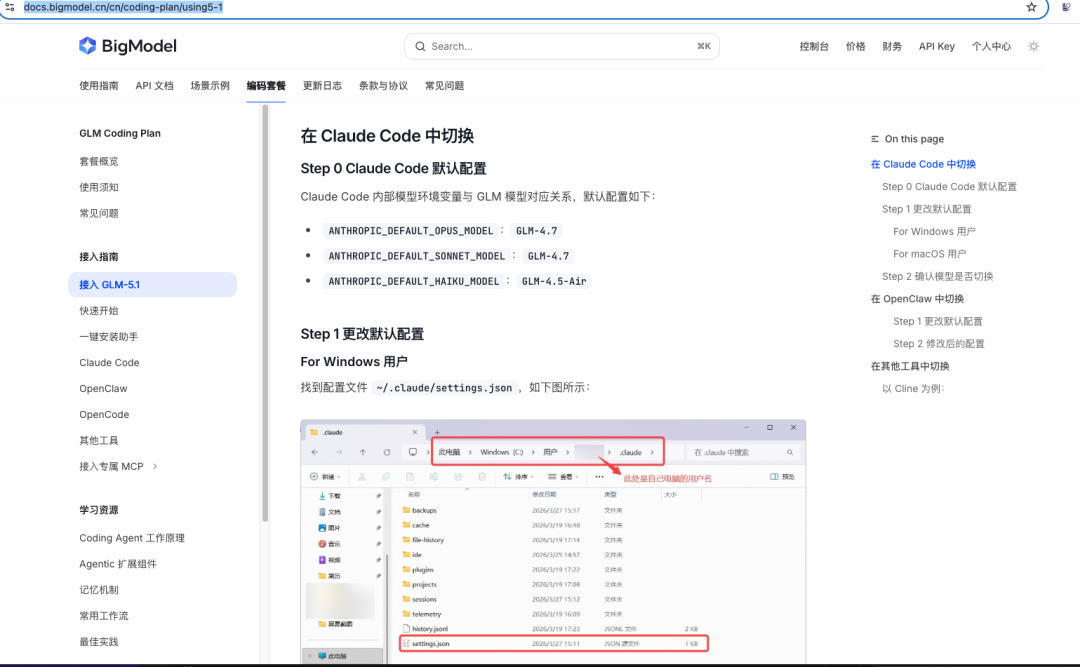The height and width of the screenshot is (667, 1080).
Task: Click the On this page outline icon
Action: pyautogui.click(x=875, y=139)
